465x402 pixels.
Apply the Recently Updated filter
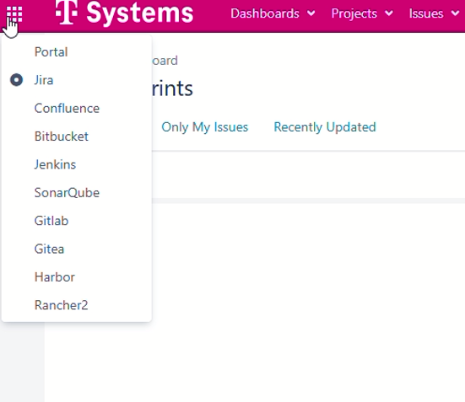(325, 127)
